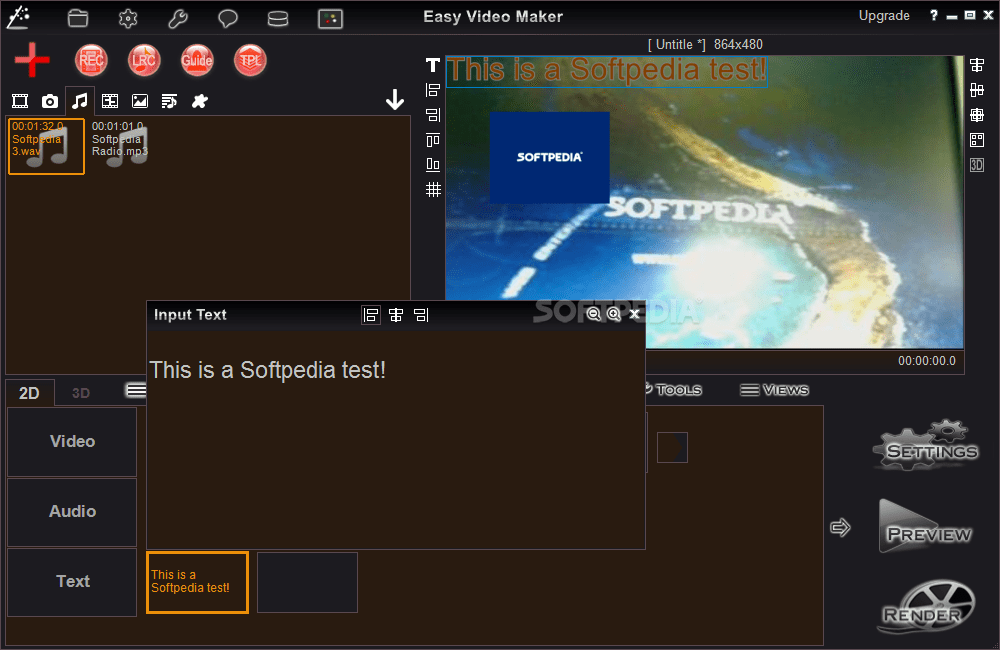Screen dimensions: 1000x650
Task: Click the downward arrow above the media bin
Action: pyautogui.click(x=395, y=100)
